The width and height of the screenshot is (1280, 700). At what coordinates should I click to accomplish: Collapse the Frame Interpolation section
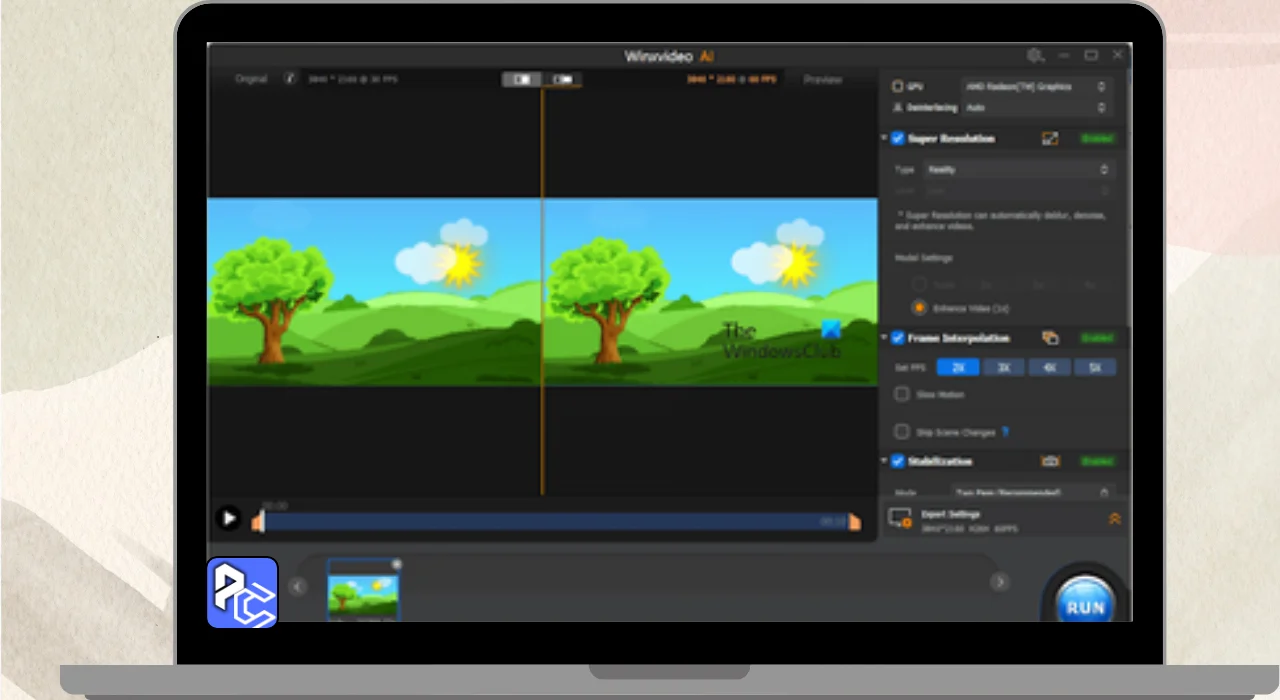point(884,339)
